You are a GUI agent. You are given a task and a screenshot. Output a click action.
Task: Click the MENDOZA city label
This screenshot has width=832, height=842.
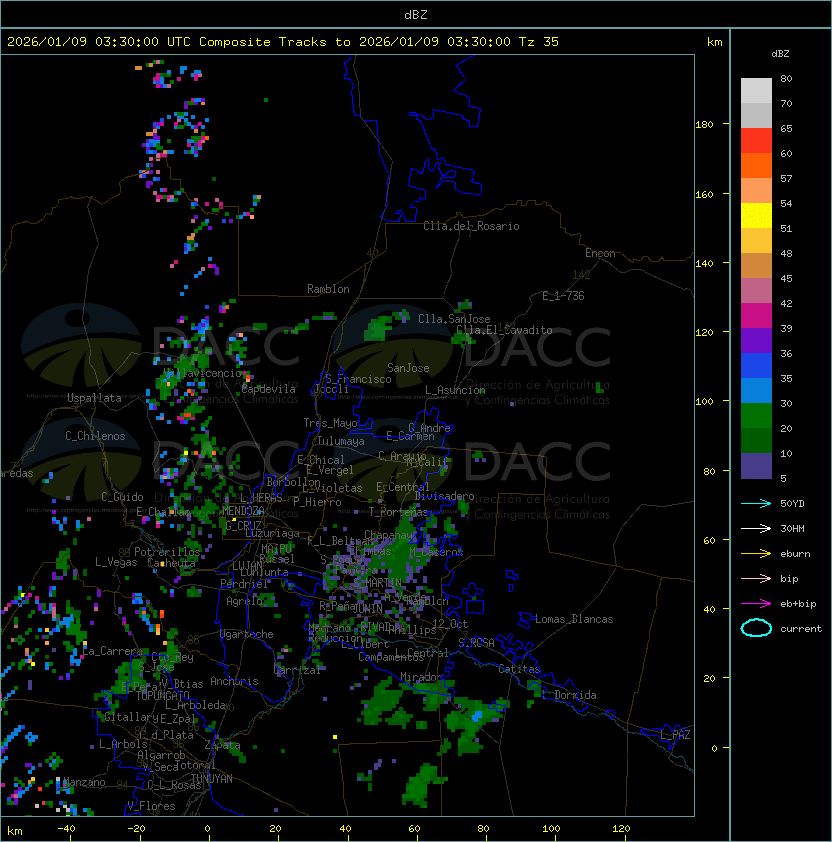point(243,510)
